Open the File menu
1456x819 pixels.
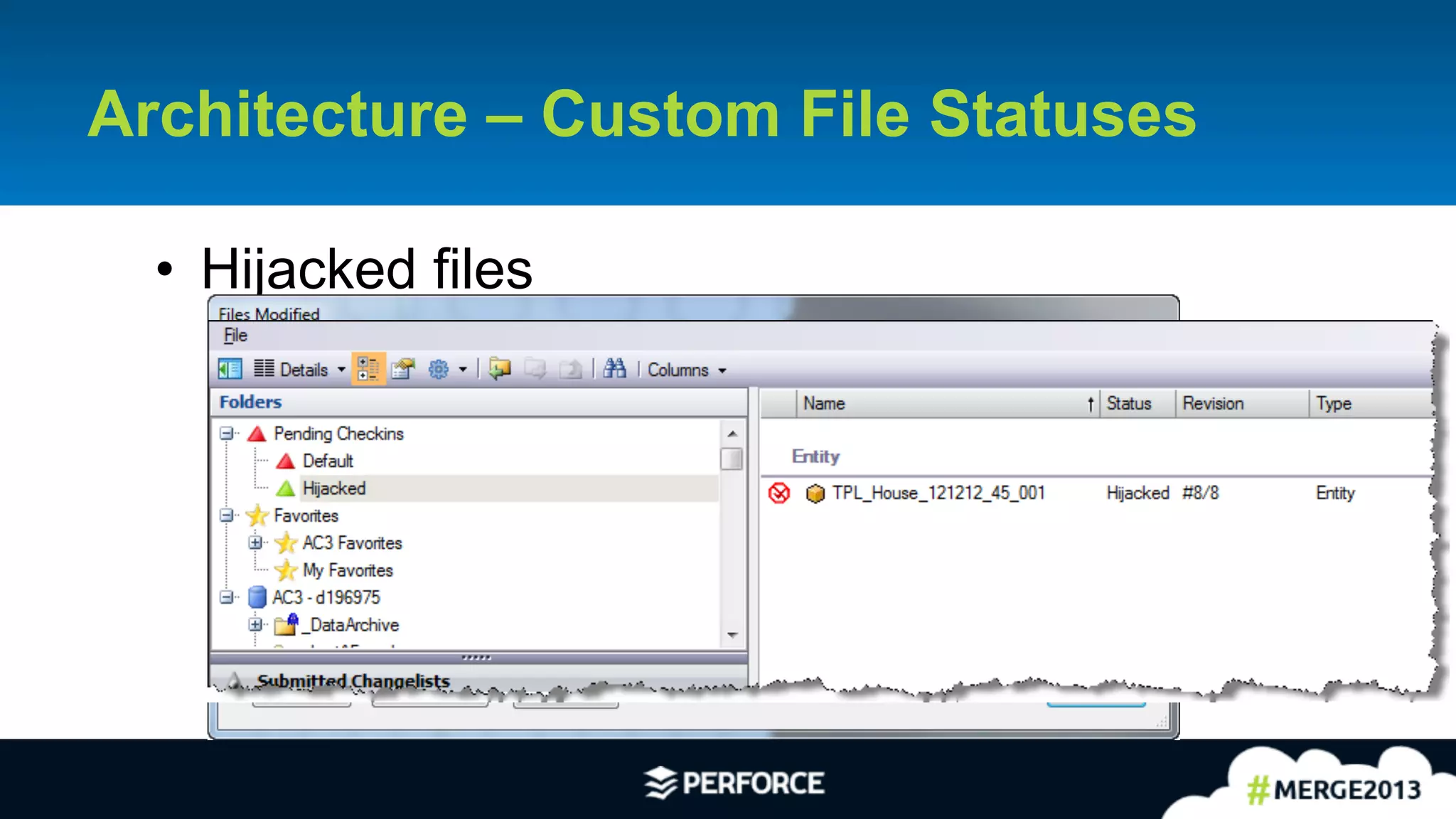point(235,336)
